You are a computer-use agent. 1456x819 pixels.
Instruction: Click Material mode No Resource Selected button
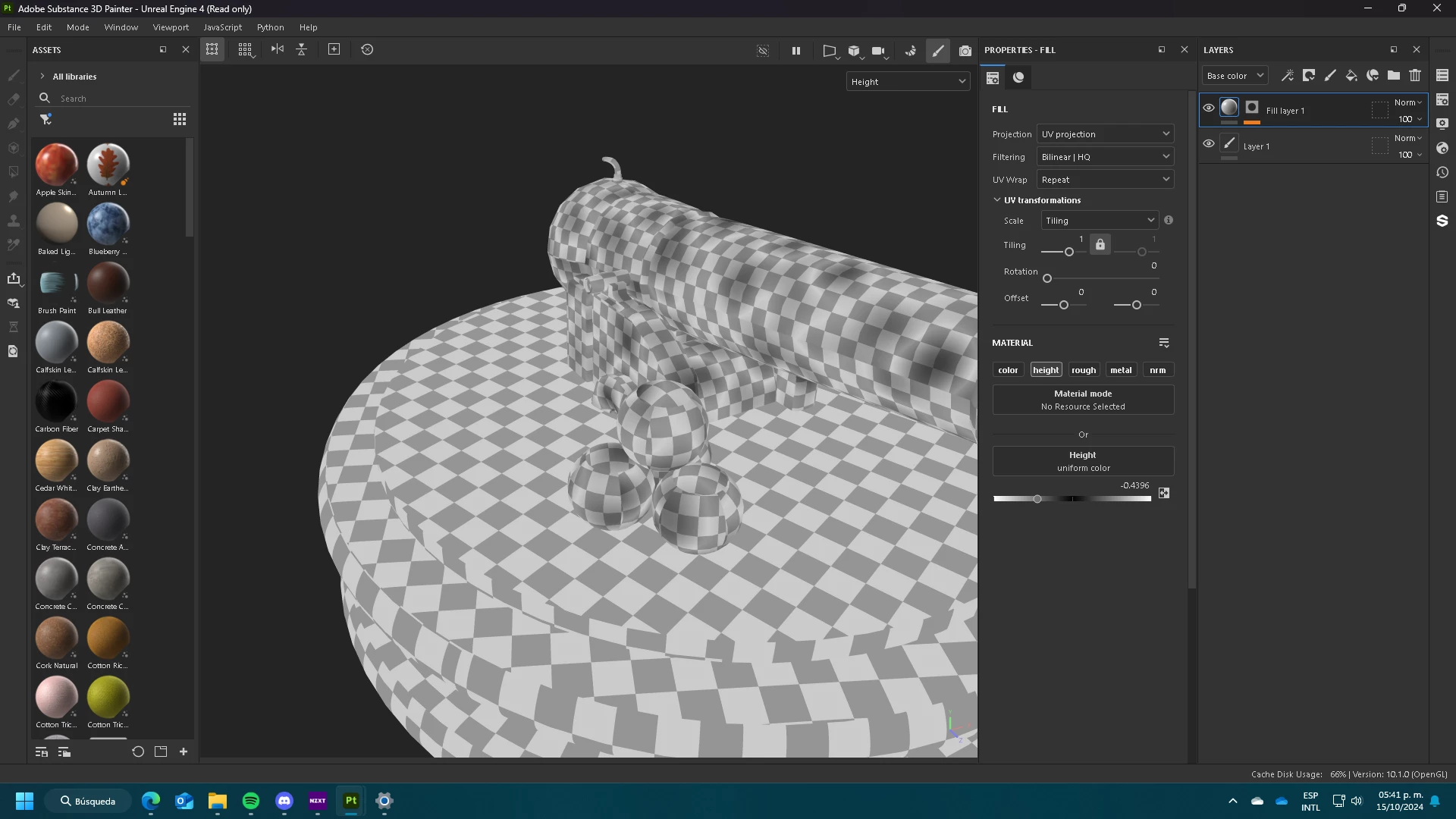pyautogui.click(x=1083, y=400)
